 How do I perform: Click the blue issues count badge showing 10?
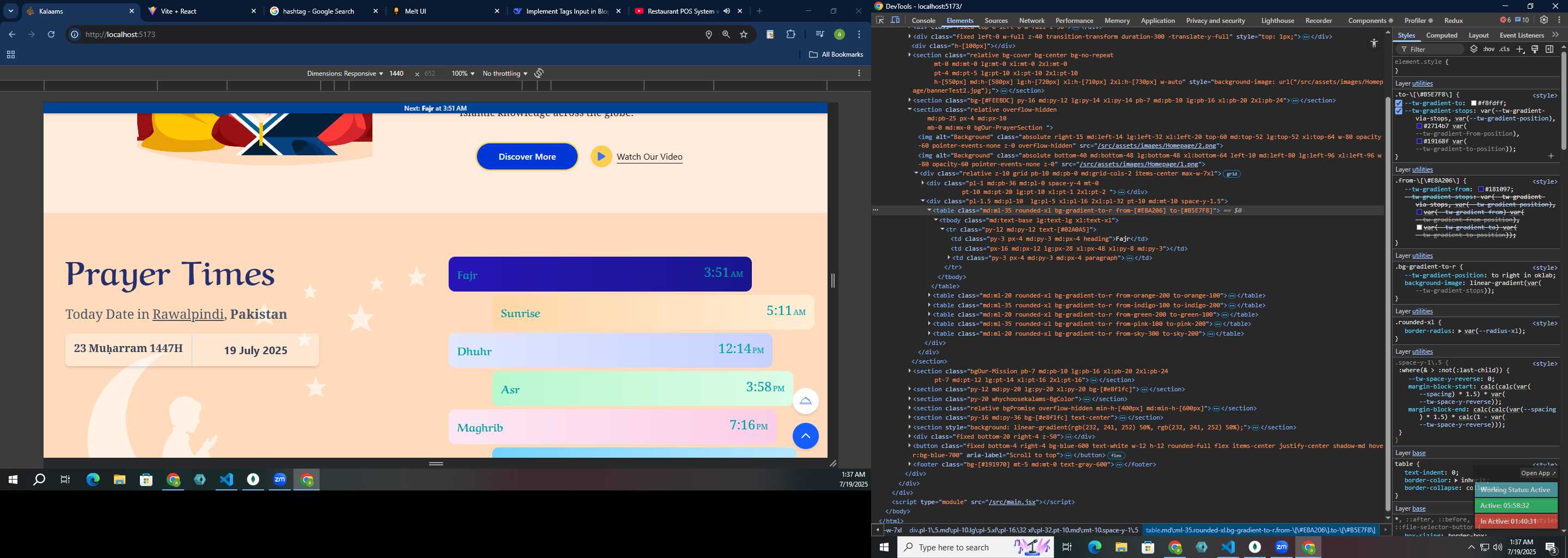1522,20
